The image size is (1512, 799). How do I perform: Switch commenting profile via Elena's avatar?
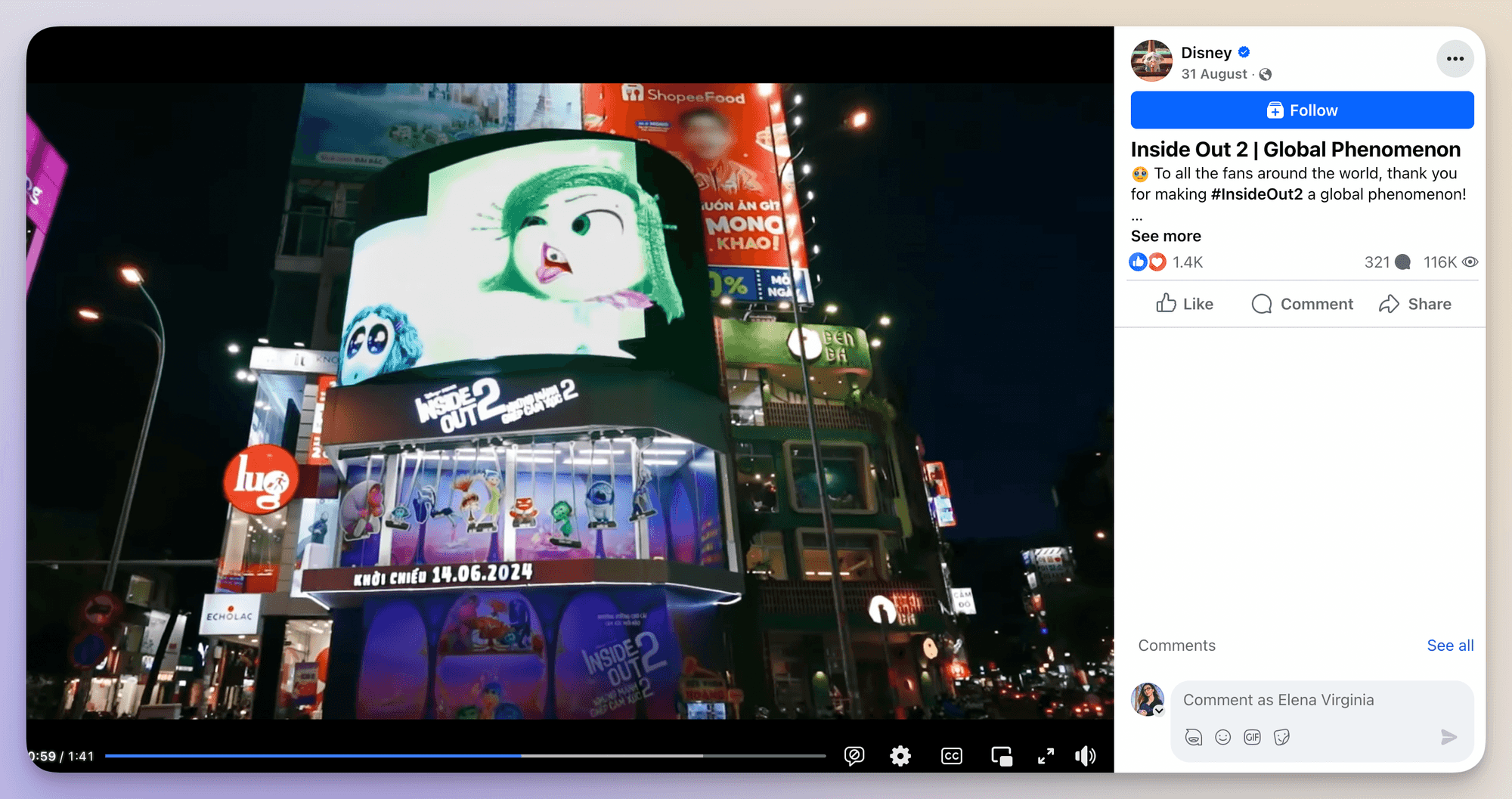[1148, 699]
